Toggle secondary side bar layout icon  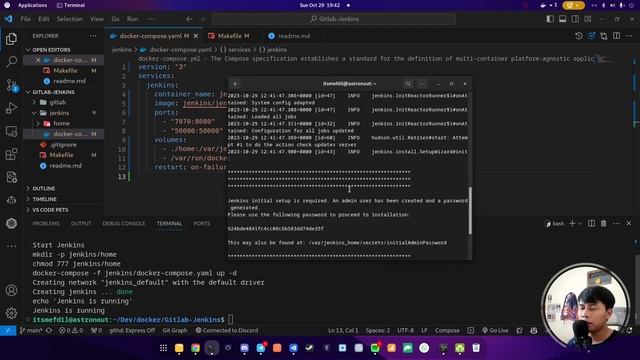(x=575, y=19)
